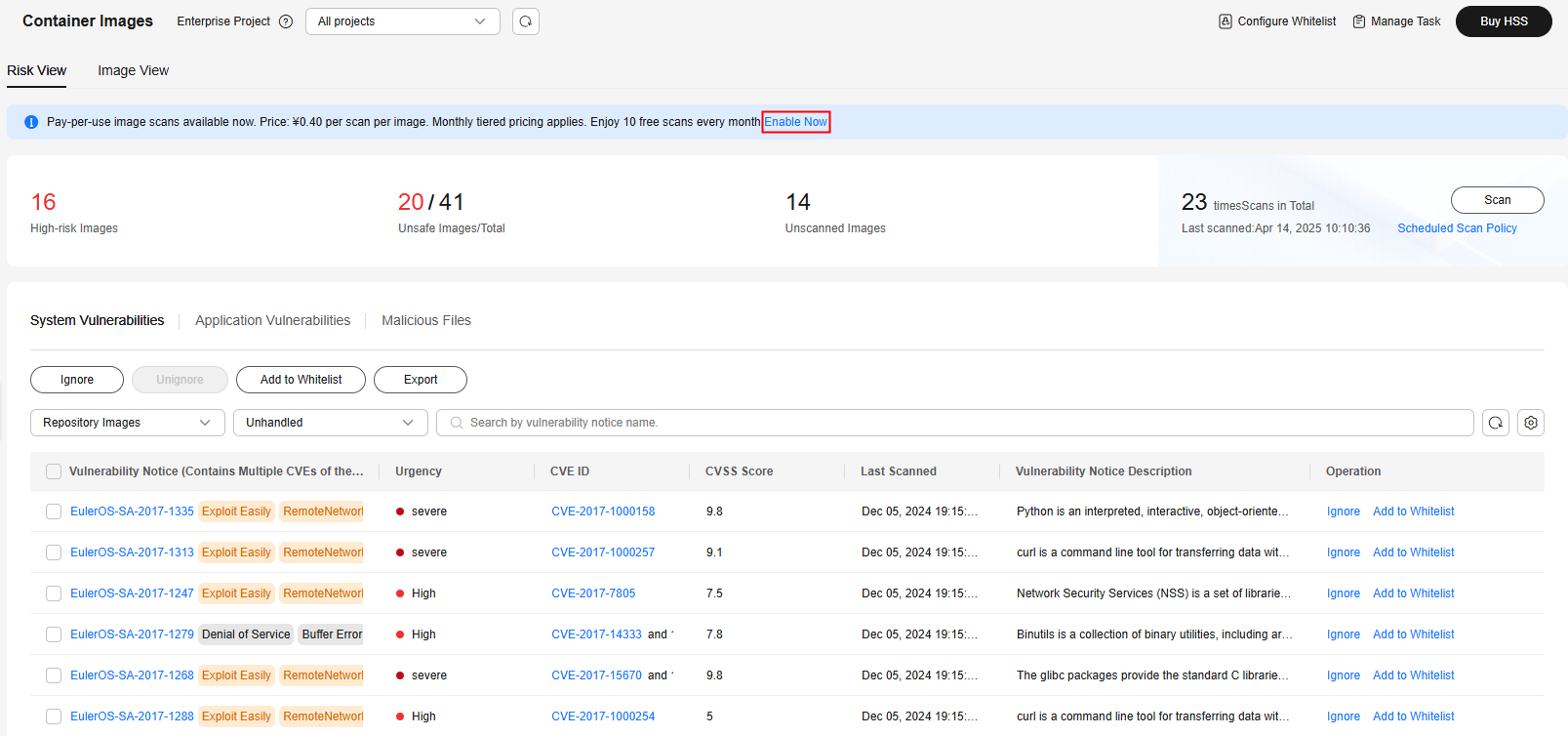Image resolution: width=1568 pixels, height=736 pixels.
Task: Check the EulerOS-SA-2017-1279 row
Action: tap(54, 634)
